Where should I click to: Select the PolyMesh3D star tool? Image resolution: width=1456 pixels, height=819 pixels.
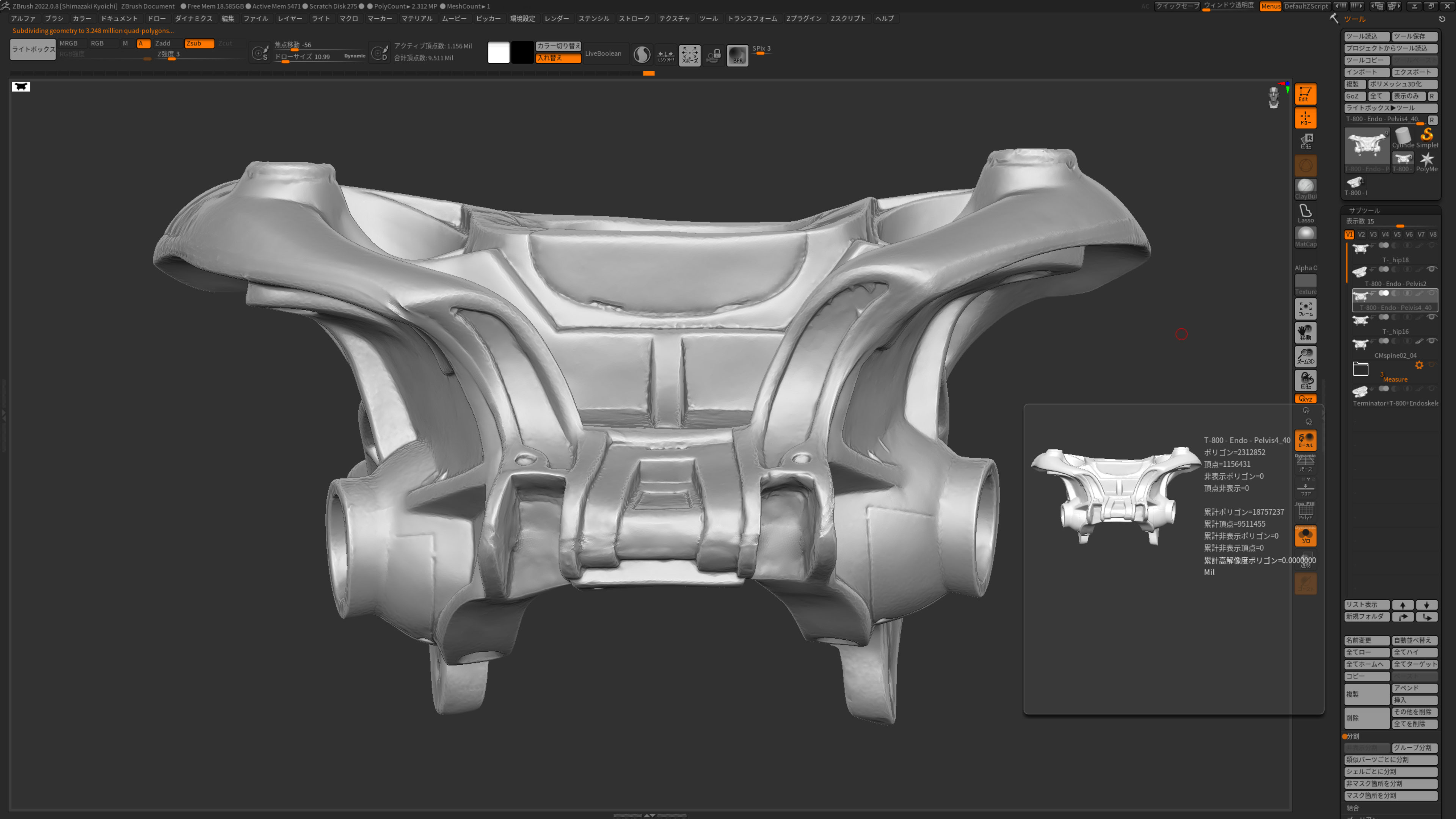(x=1426, y=162)
